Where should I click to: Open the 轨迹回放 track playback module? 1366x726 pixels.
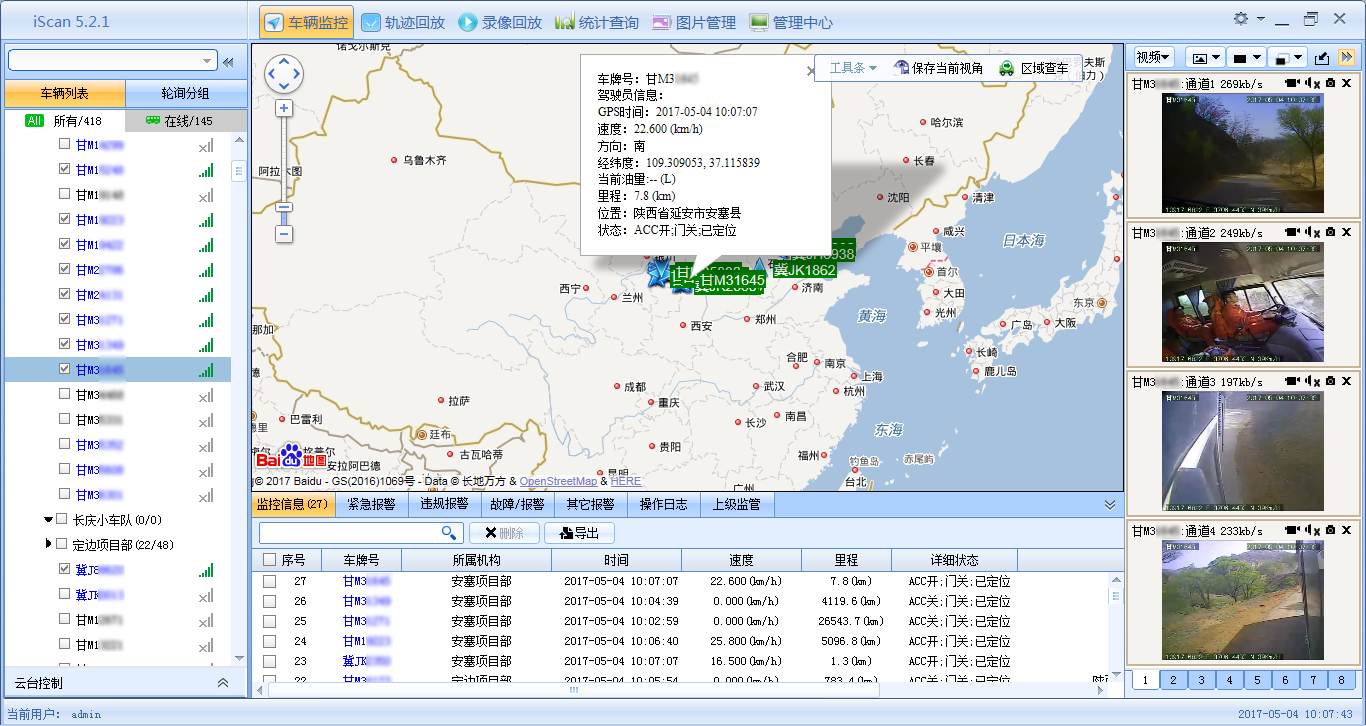tap(403, 22)
